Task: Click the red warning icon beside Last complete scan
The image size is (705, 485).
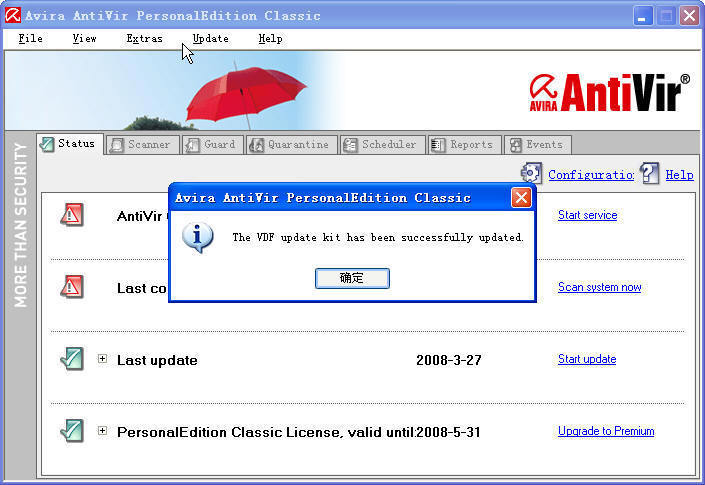Action: [x=71, y=287]
